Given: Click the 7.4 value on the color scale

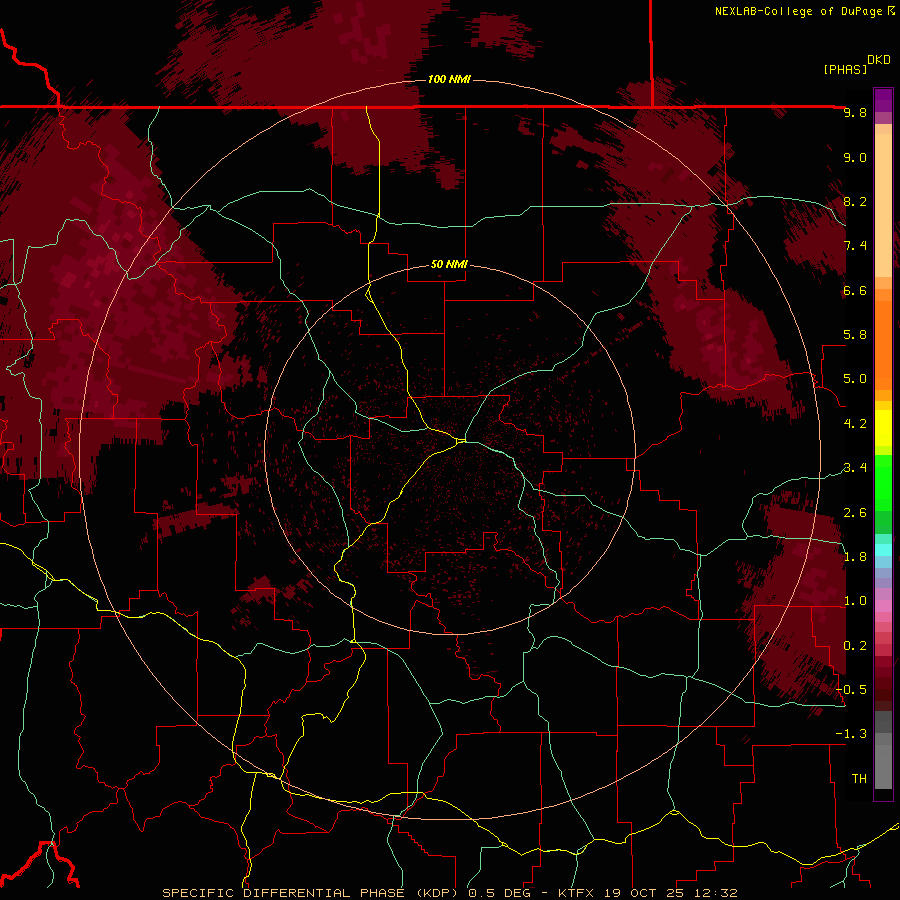Looking at the screenshot, I should 855,246.
